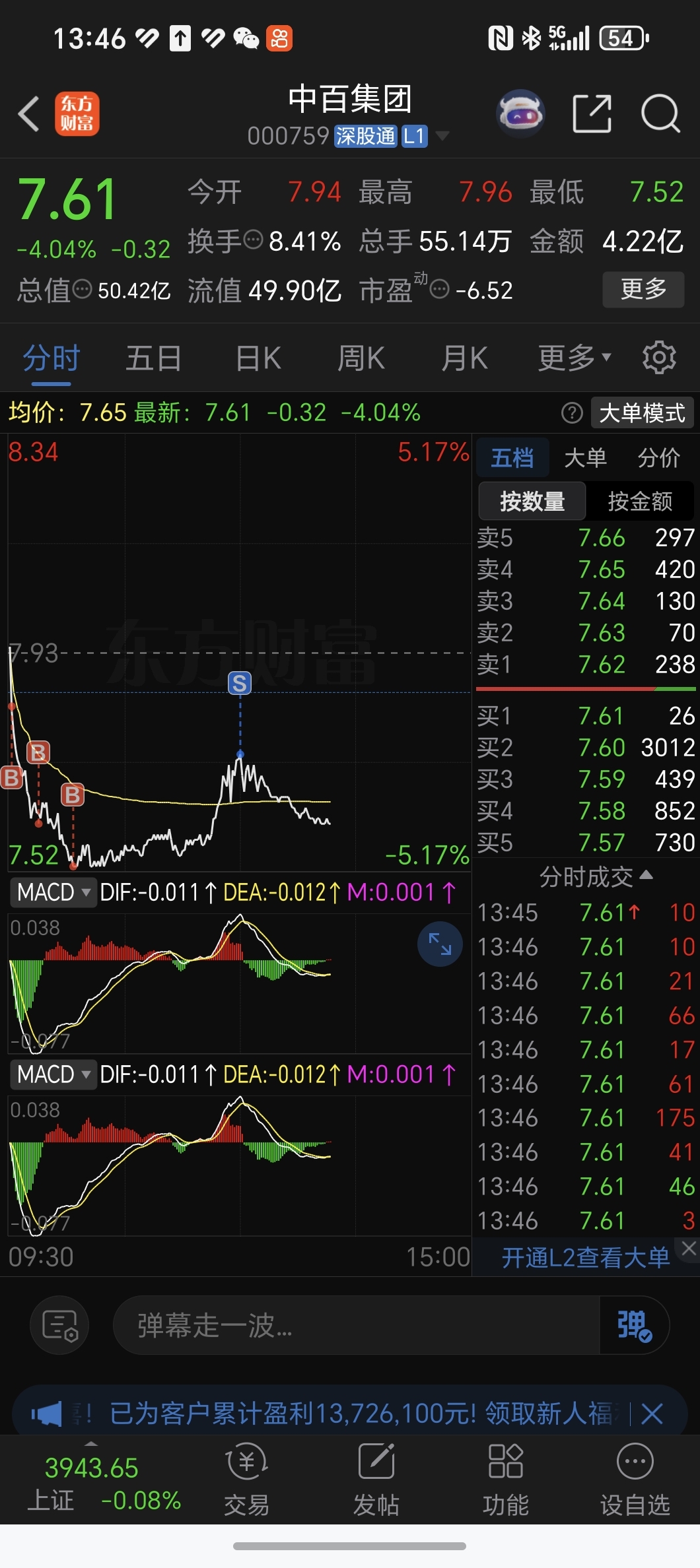Tap info icon beside 总值
Image resolution: width=700 pixels, height=1568 pixels.
[x=82, y=289]
